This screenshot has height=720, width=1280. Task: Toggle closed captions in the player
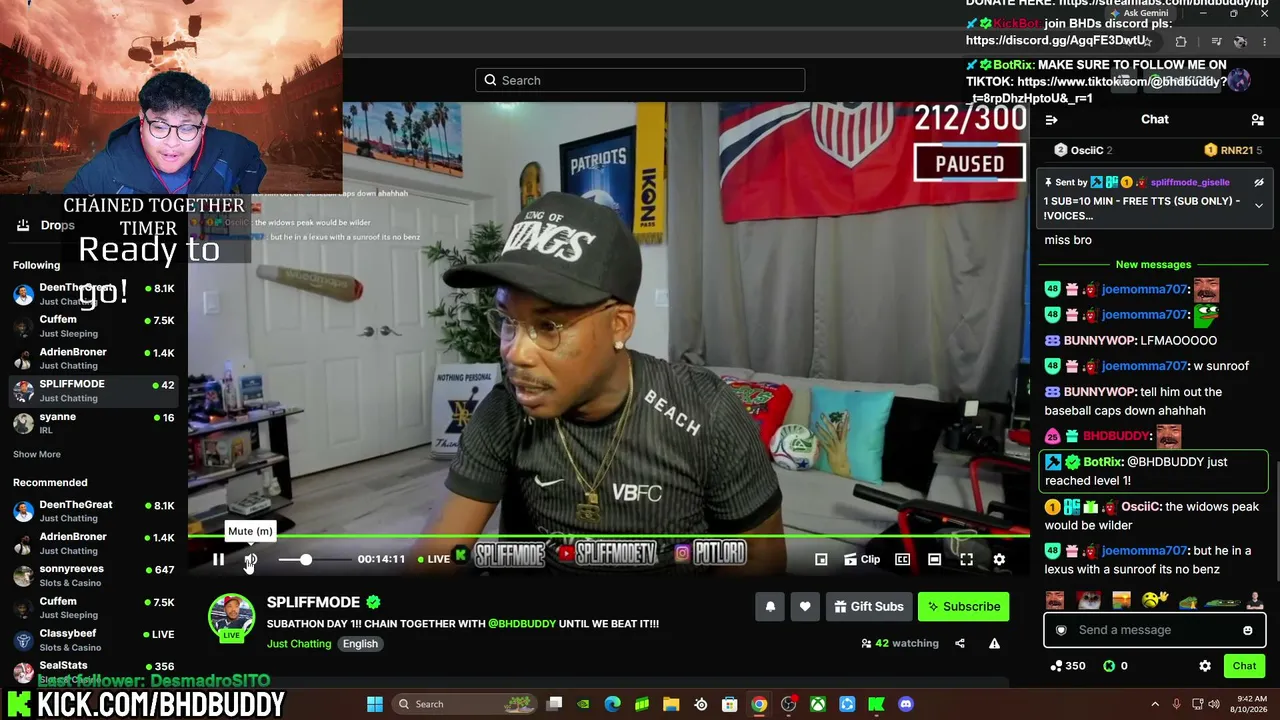point(902,560)
